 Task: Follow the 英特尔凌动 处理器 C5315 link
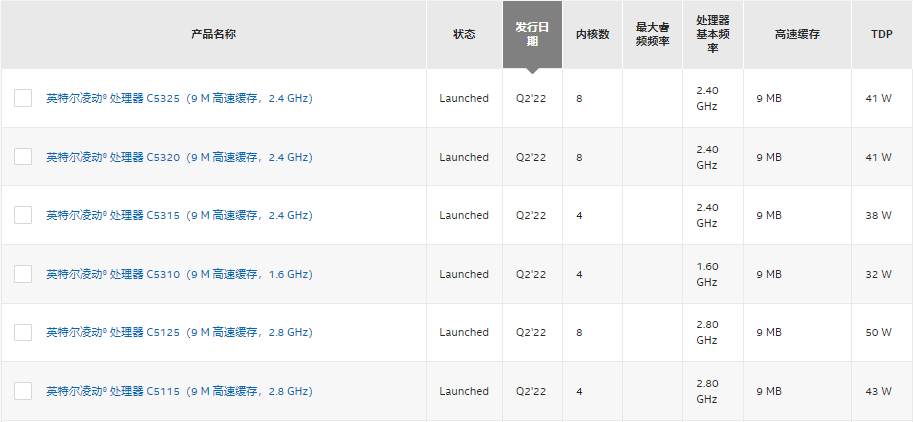click(x=179, y=215)
